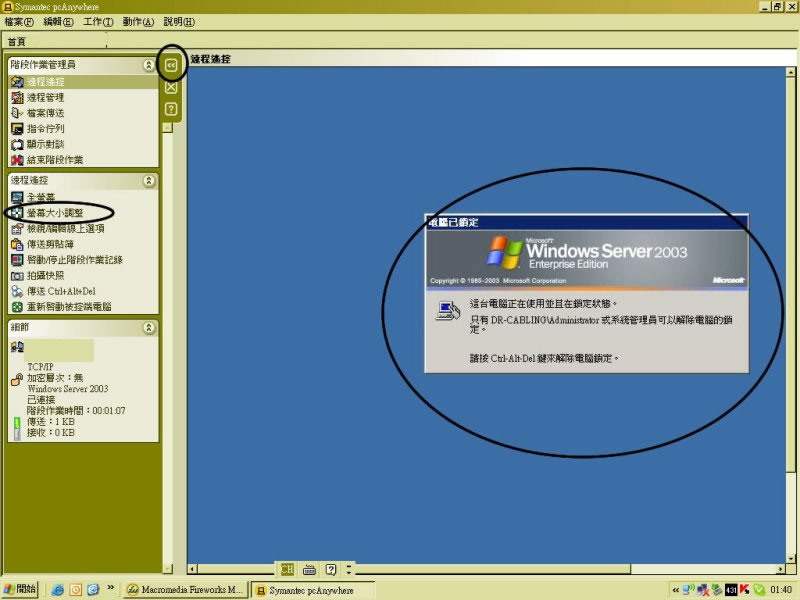
Task: Expand hidden tray icons with « arrow
Action: (676, 590)
